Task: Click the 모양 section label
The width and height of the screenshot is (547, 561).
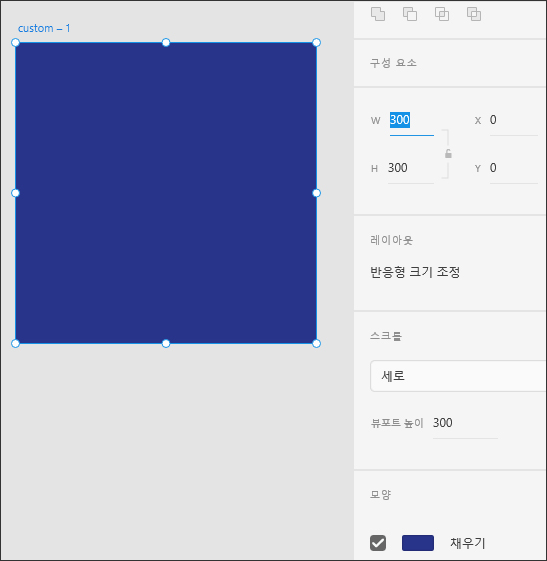Action: tap(380, 495)
